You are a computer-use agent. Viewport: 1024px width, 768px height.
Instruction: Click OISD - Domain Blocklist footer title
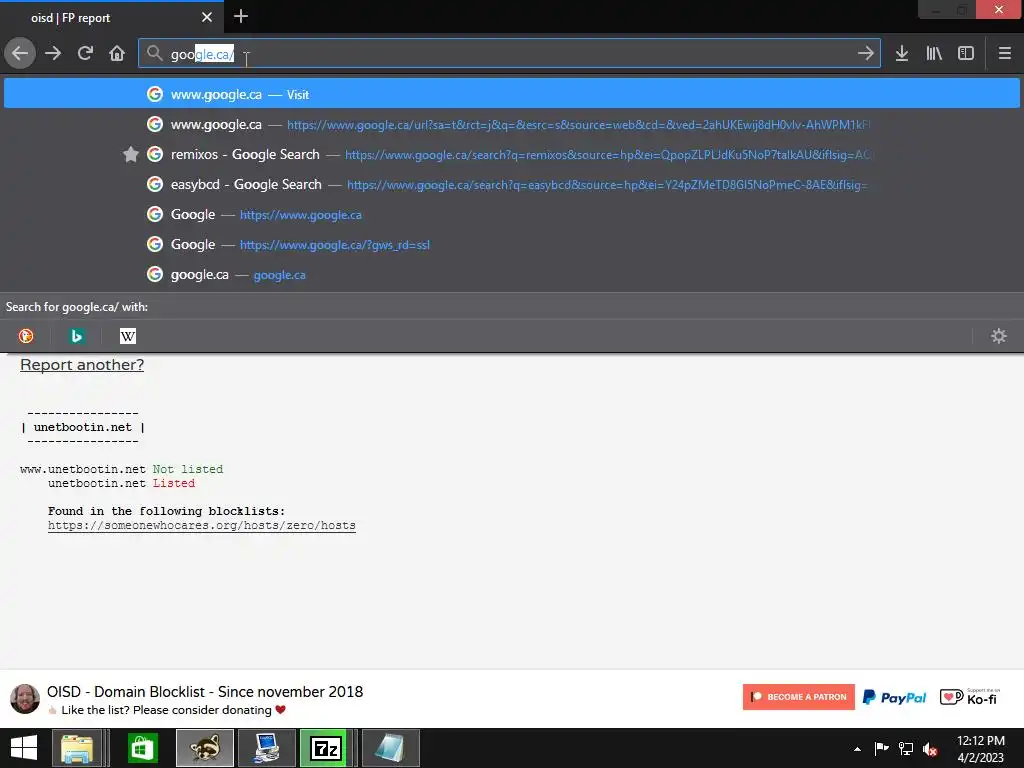204,692
